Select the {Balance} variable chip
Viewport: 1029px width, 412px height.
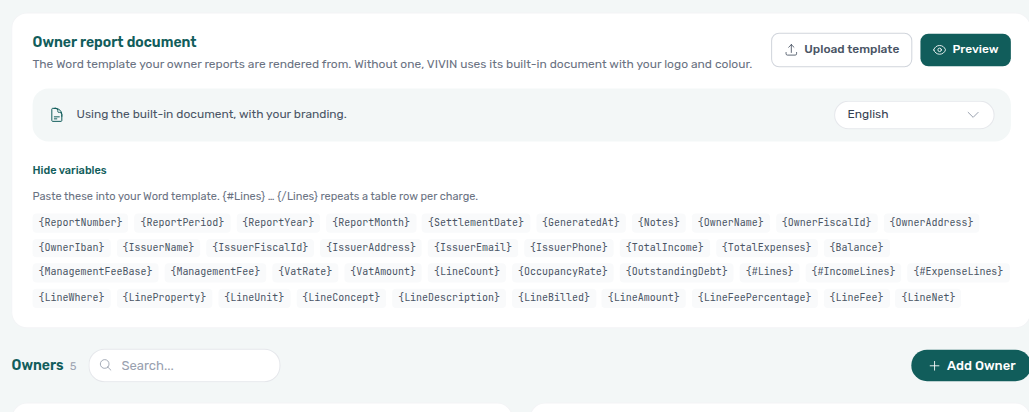[856, 248]
